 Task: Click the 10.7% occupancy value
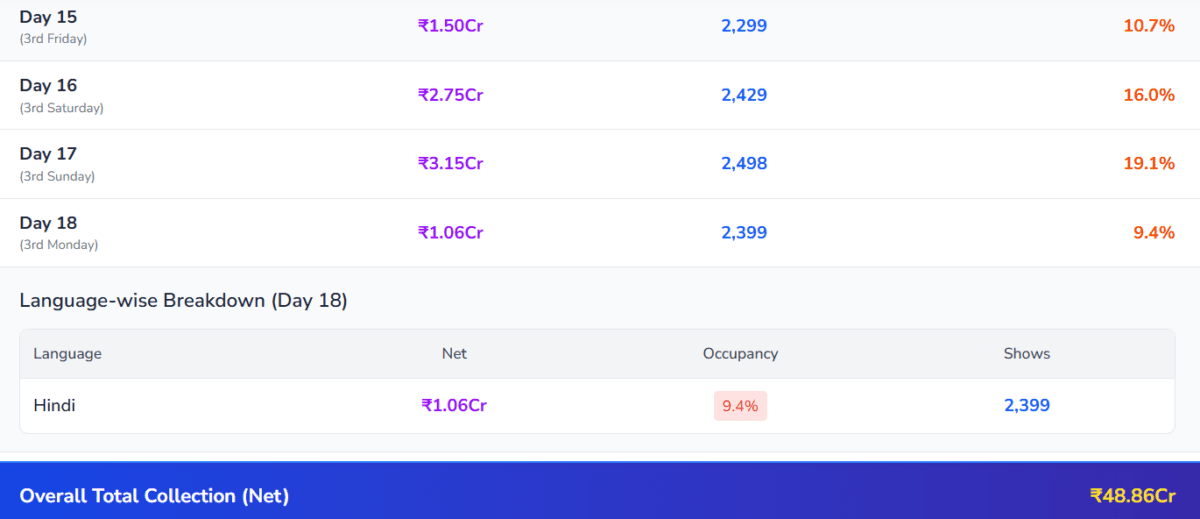pyautogui.click(x=1148, y=26)
